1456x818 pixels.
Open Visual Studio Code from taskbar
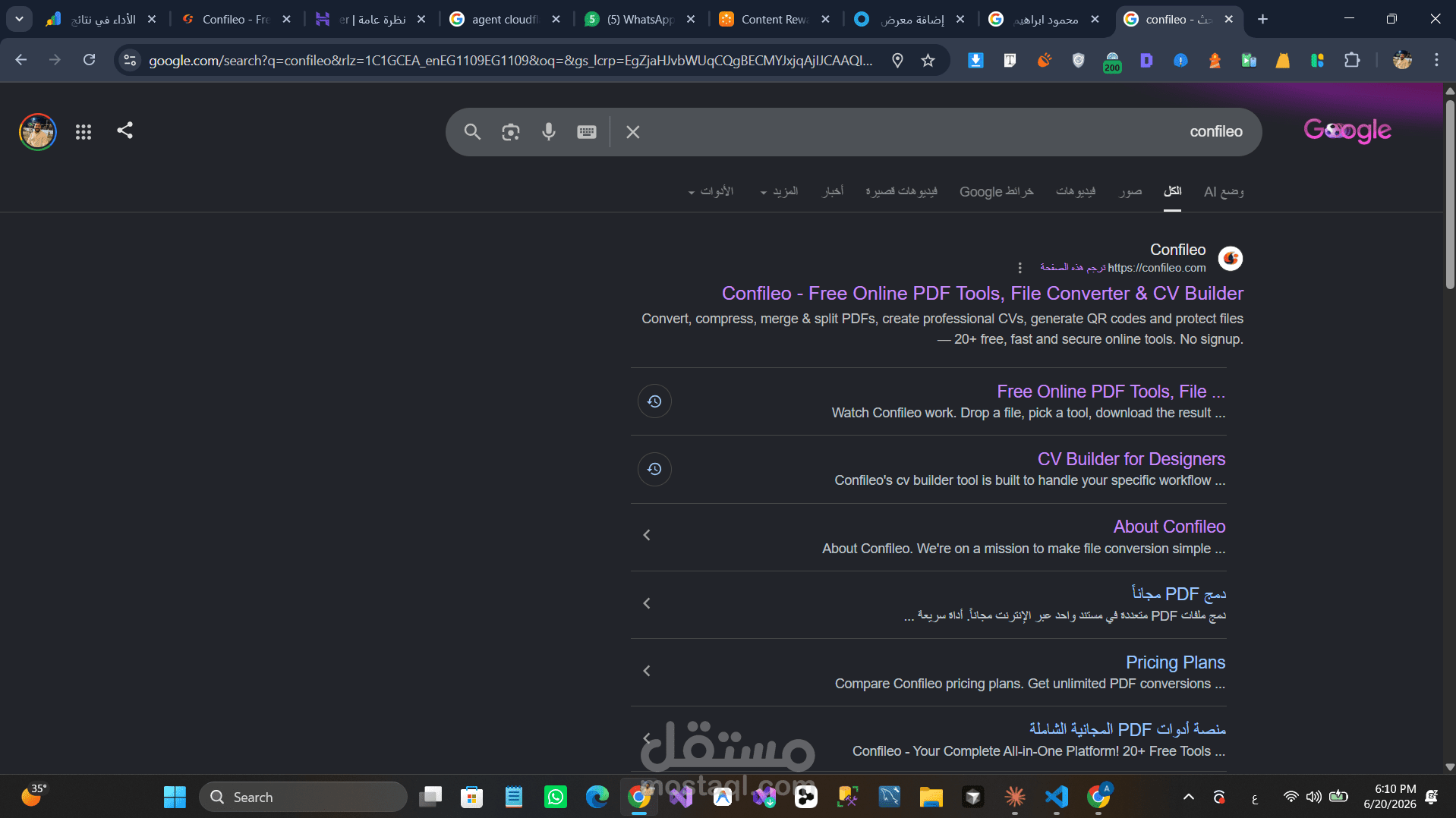tap(1056, 797)
